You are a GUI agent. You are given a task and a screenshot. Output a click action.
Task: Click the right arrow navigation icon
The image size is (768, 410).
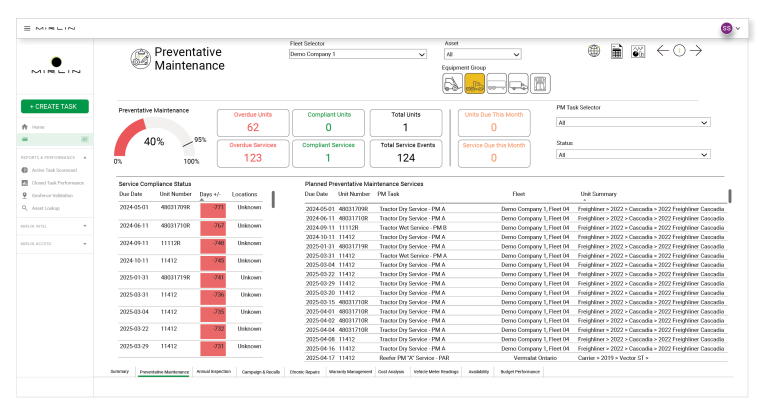(696, 51)
